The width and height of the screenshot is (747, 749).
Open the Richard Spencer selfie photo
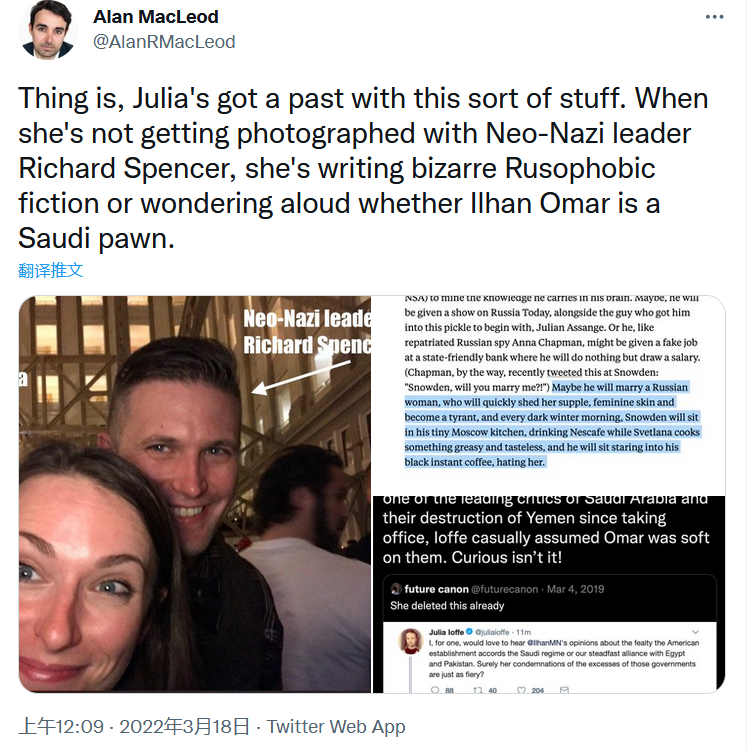pos(194,494)
